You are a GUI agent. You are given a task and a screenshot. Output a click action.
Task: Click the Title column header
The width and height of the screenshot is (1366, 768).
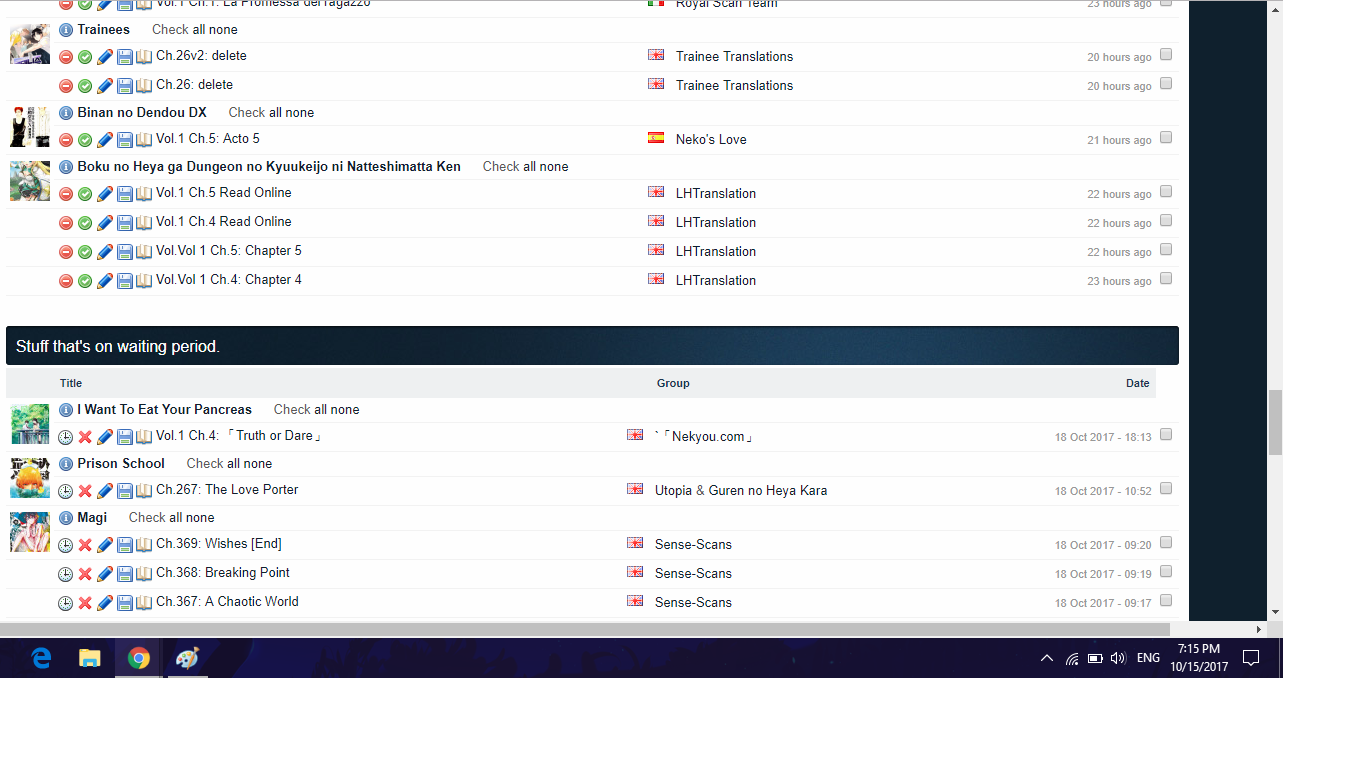[x=71, y=383]
